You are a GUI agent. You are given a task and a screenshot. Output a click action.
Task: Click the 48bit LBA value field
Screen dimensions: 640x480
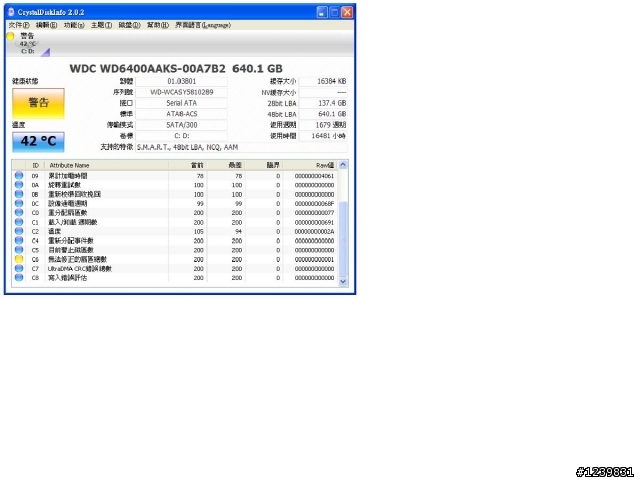click(x=323, y=114)
